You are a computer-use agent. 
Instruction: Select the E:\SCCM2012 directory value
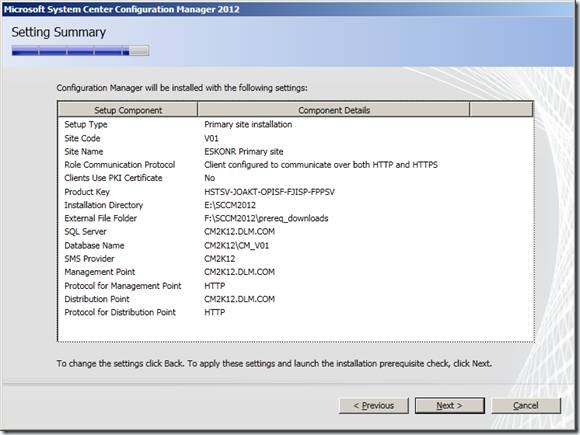[230, 205]
